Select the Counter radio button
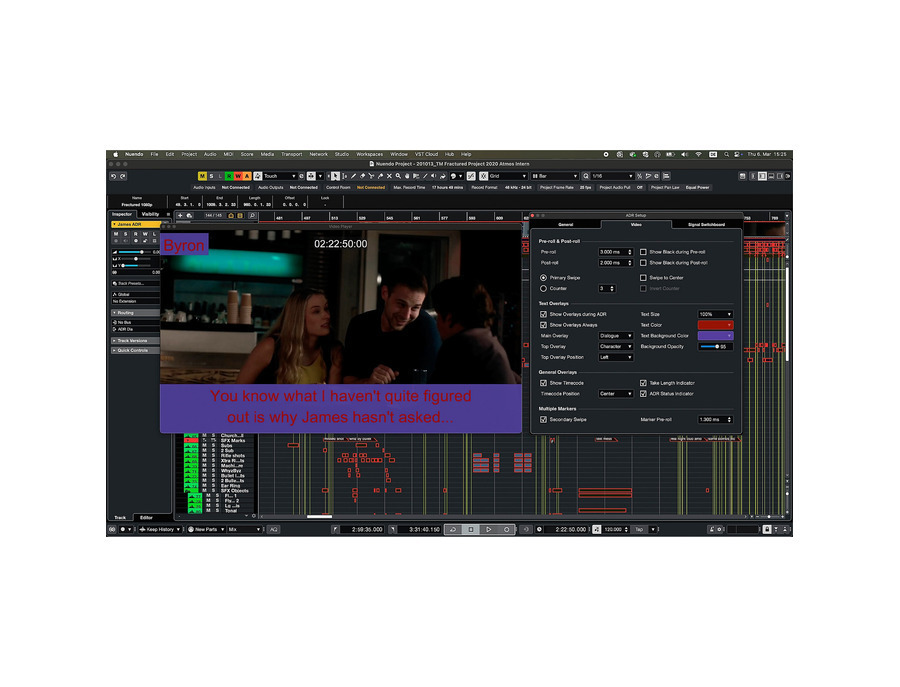The height and width of the screenshot is (687, 900). pyautogui.click(x=543, y=289)
